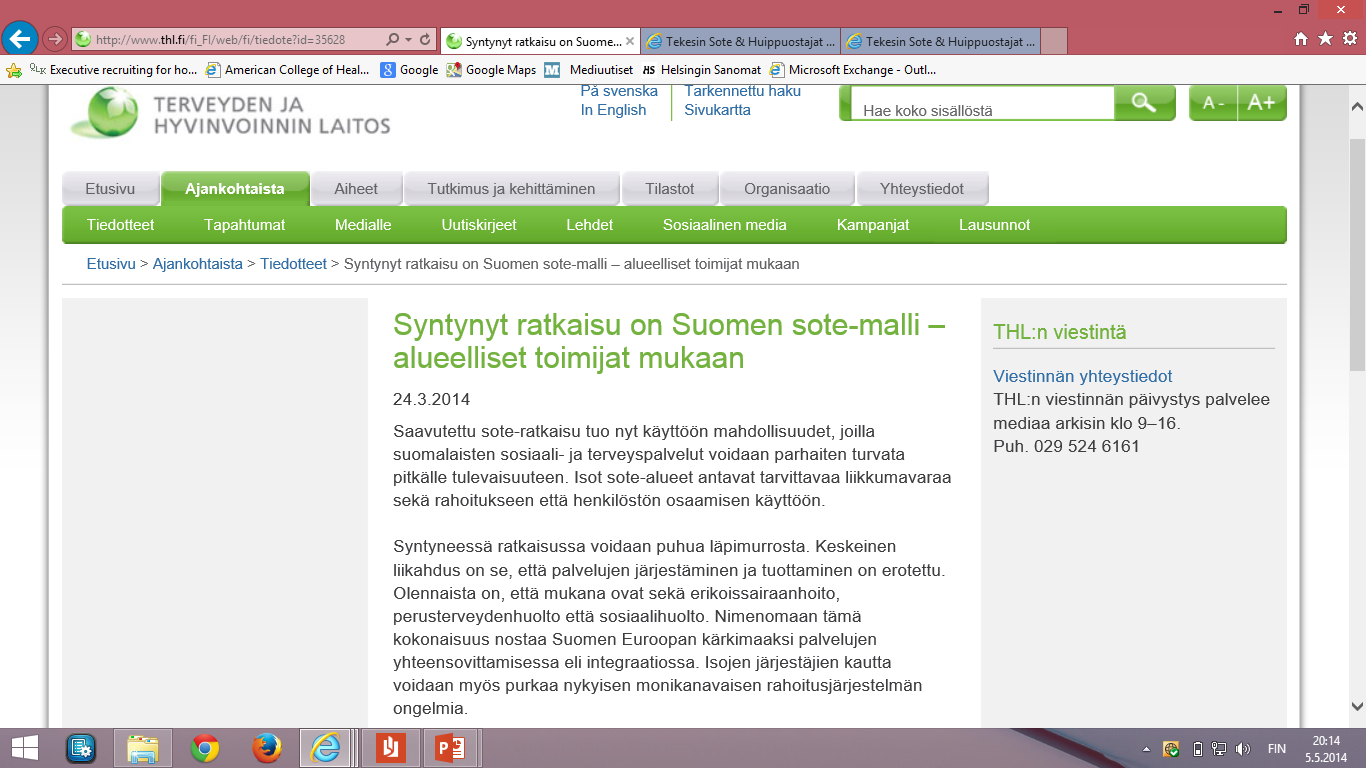Open the Mediuutiset bookmark
The image size is (1366, 768).
click(x=589, y=70)
